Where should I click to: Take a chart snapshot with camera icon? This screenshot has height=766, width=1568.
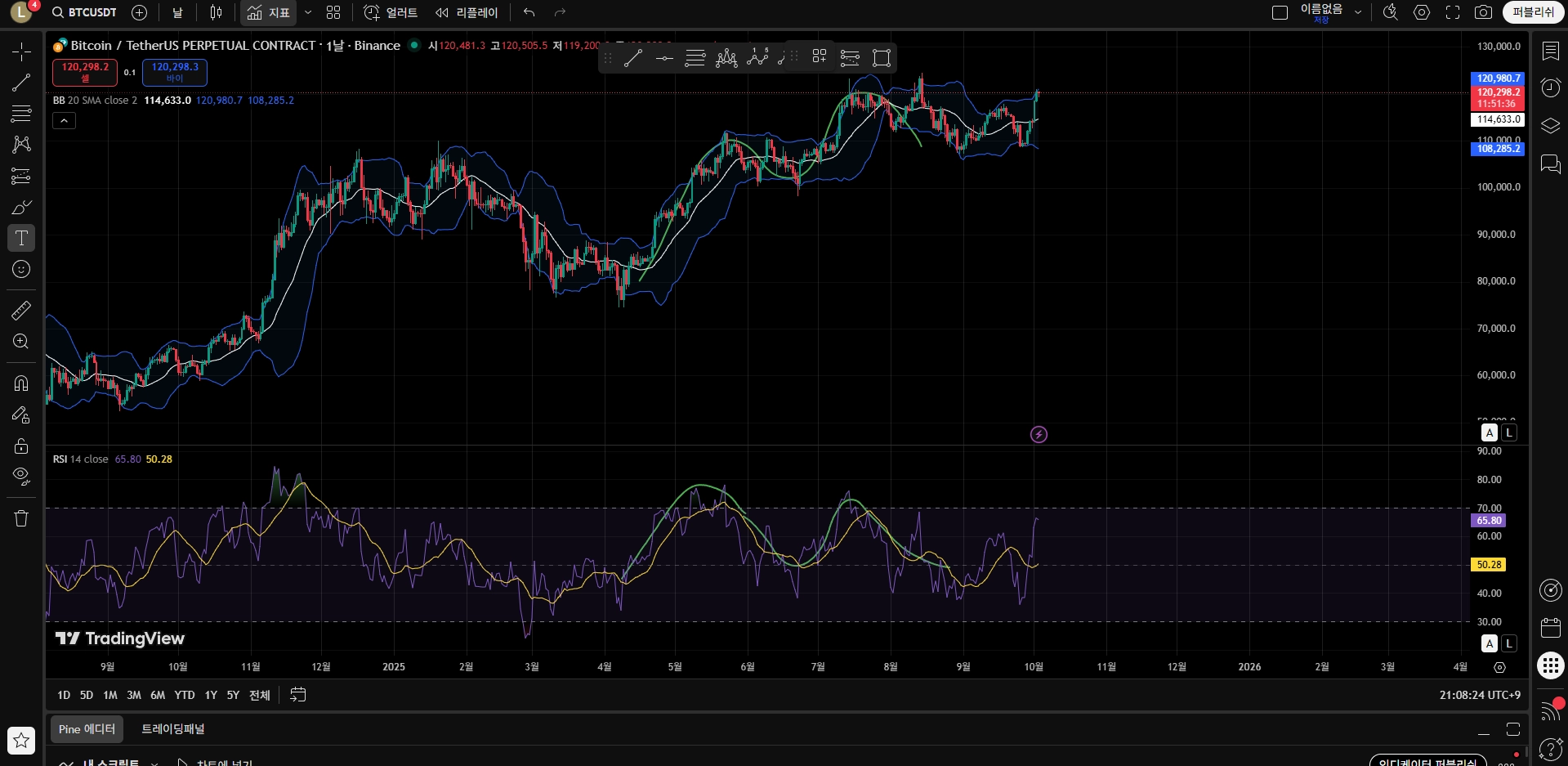coord(1483,12)
